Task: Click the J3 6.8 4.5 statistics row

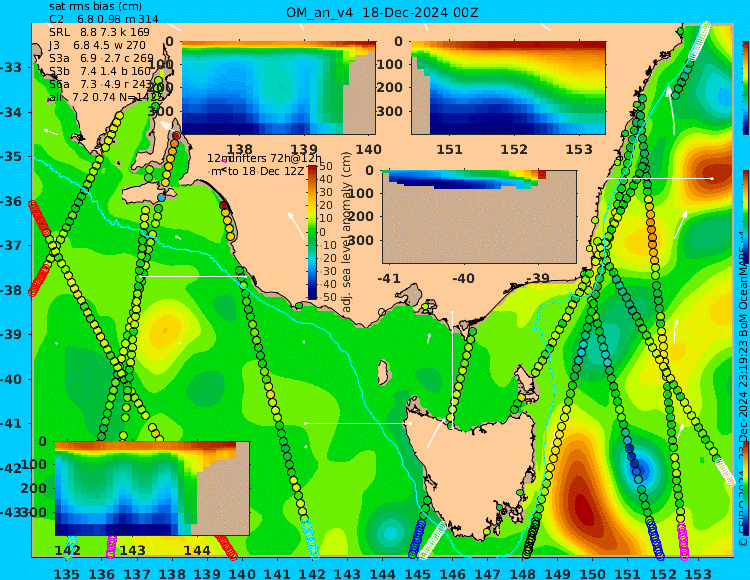Action: point(97,45)
